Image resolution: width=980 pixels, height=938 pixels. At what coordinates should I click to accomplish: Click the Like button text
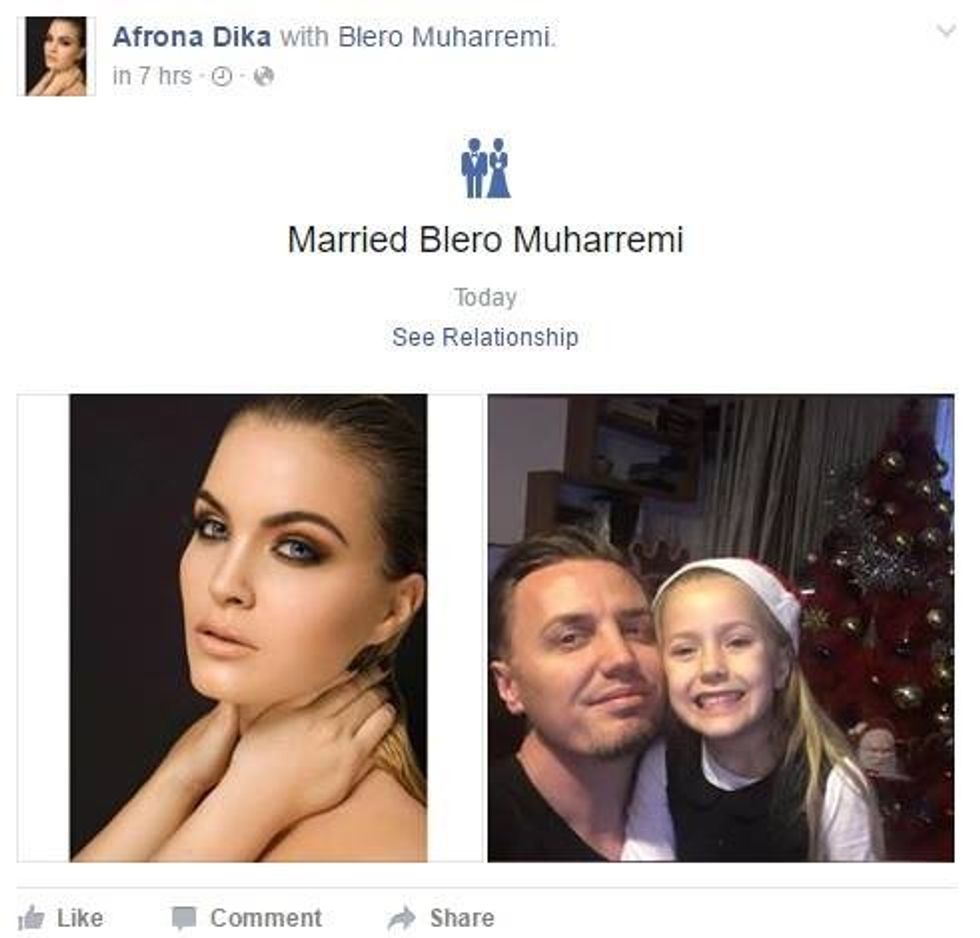(x=80, y=918)
